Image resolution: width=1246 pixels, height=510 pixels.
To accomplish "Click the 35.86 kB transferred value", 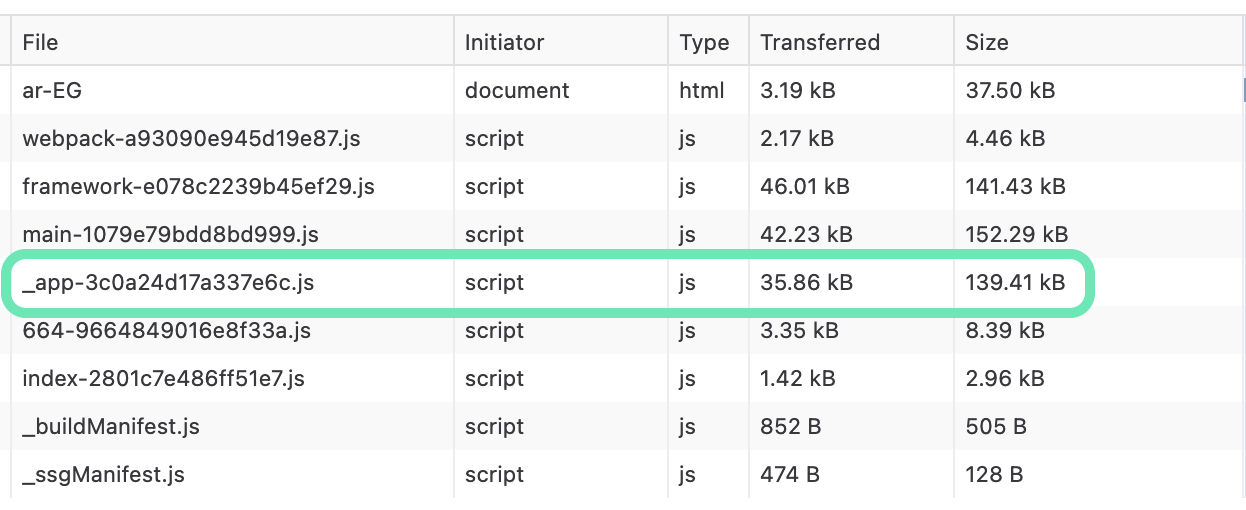I will [x=806, y=283].
